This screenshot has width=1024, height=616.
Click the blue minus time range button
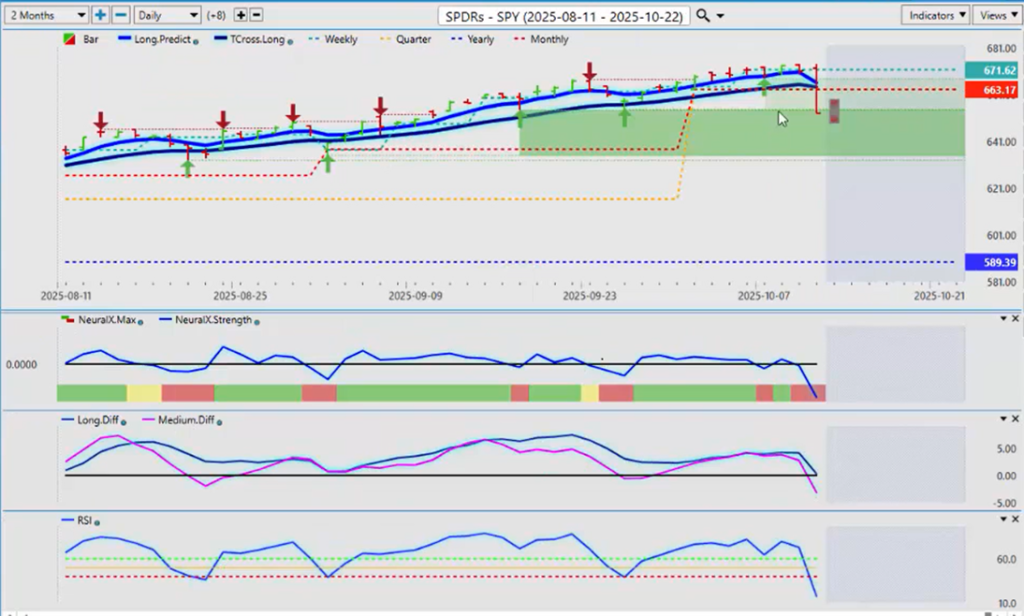coord(119,15)
